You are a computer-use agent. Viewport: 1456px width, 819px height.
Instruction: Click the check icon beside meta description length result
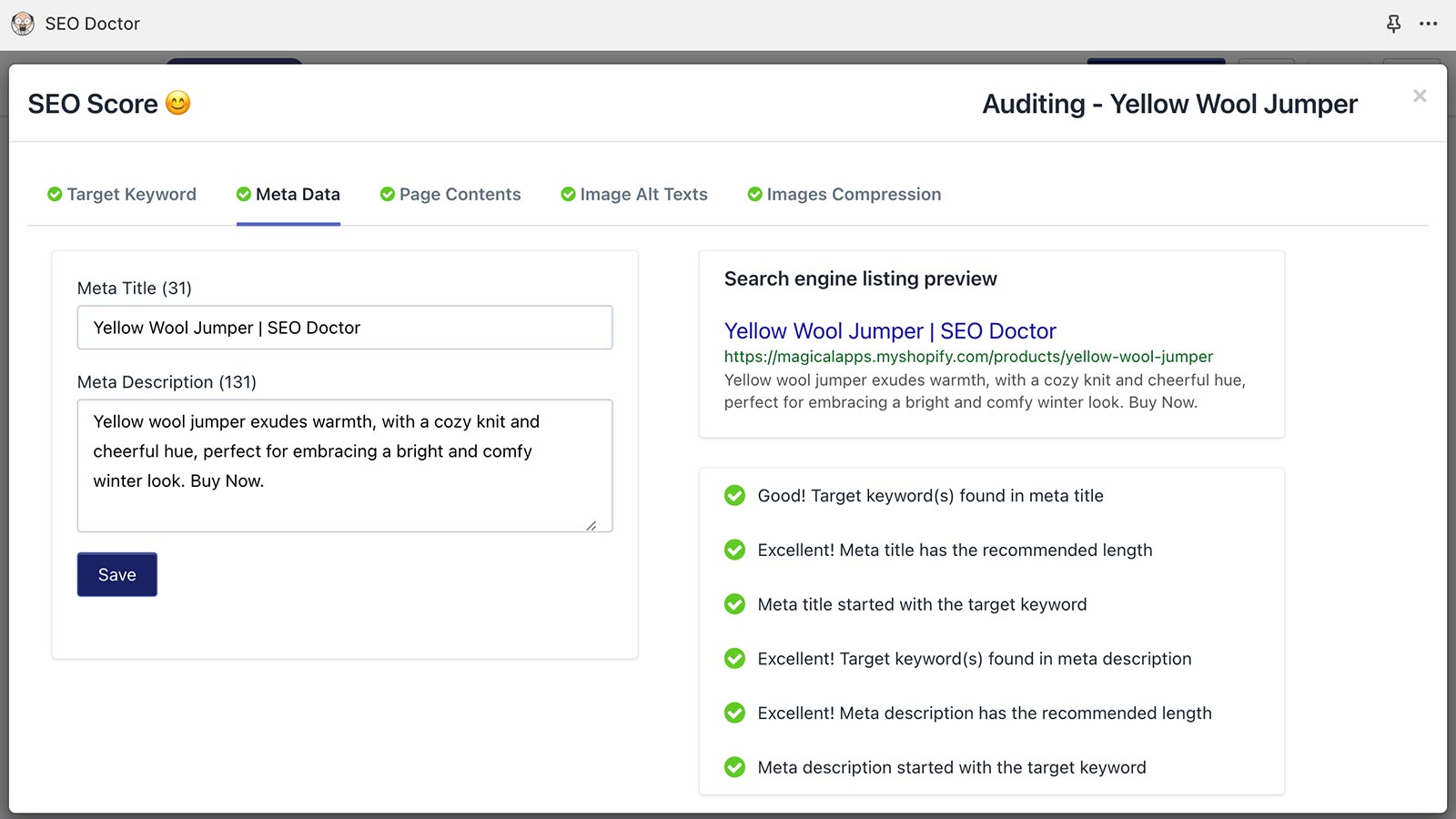click(x=734, y=713)
